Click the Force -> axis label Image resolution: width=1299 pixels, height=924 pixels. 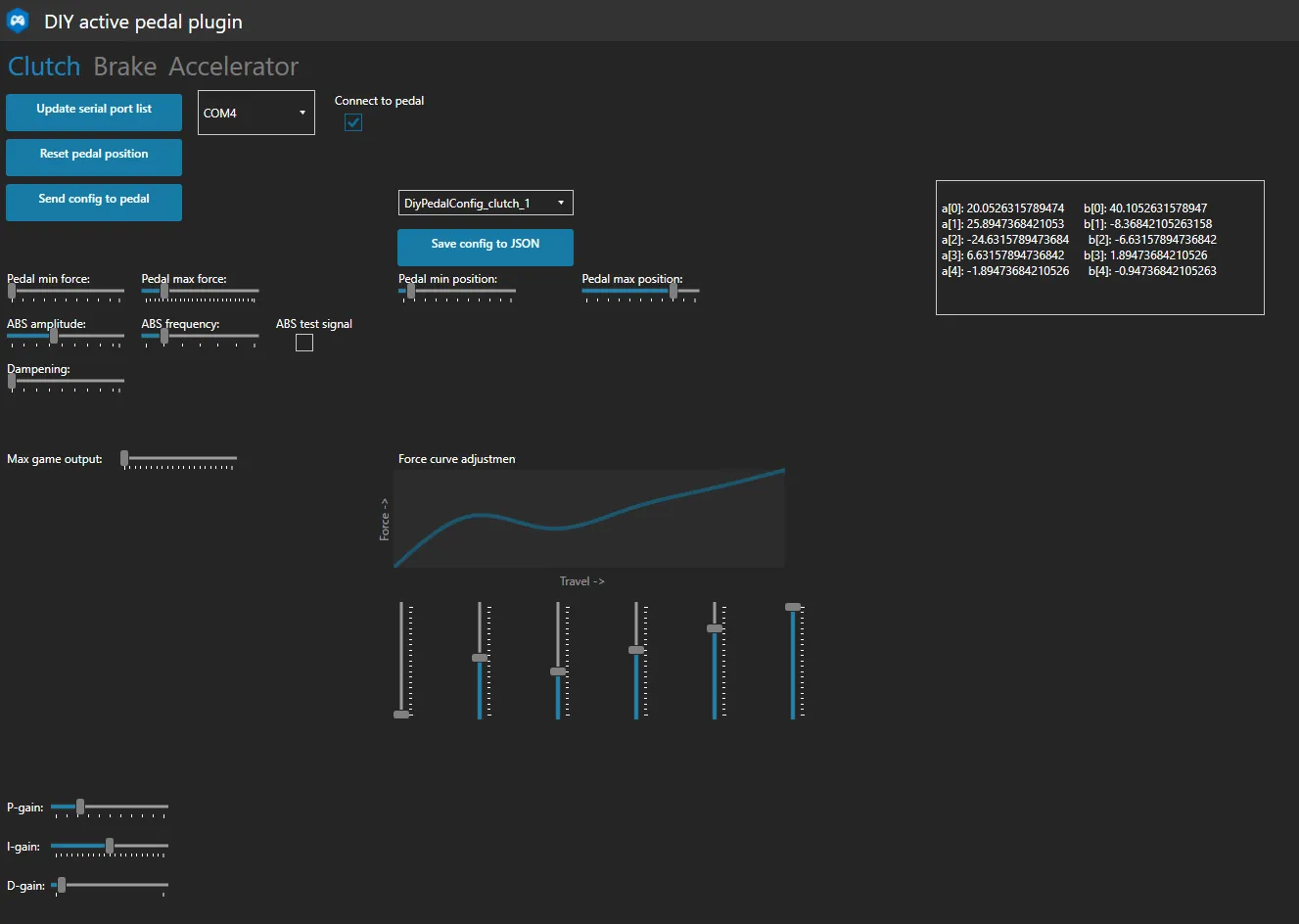click(x=385, y=520)
